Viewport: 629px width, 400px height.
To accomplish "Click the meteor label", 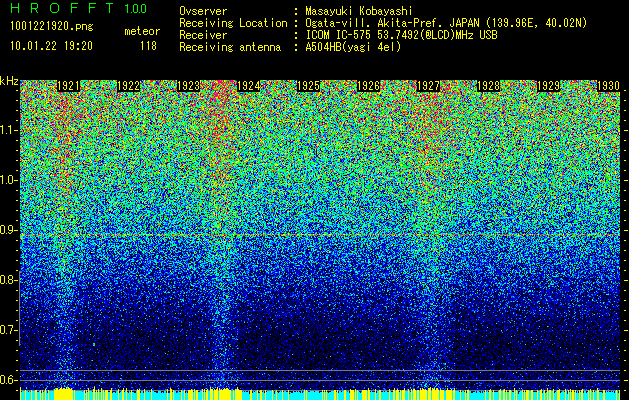I will (x=142, y=31).
